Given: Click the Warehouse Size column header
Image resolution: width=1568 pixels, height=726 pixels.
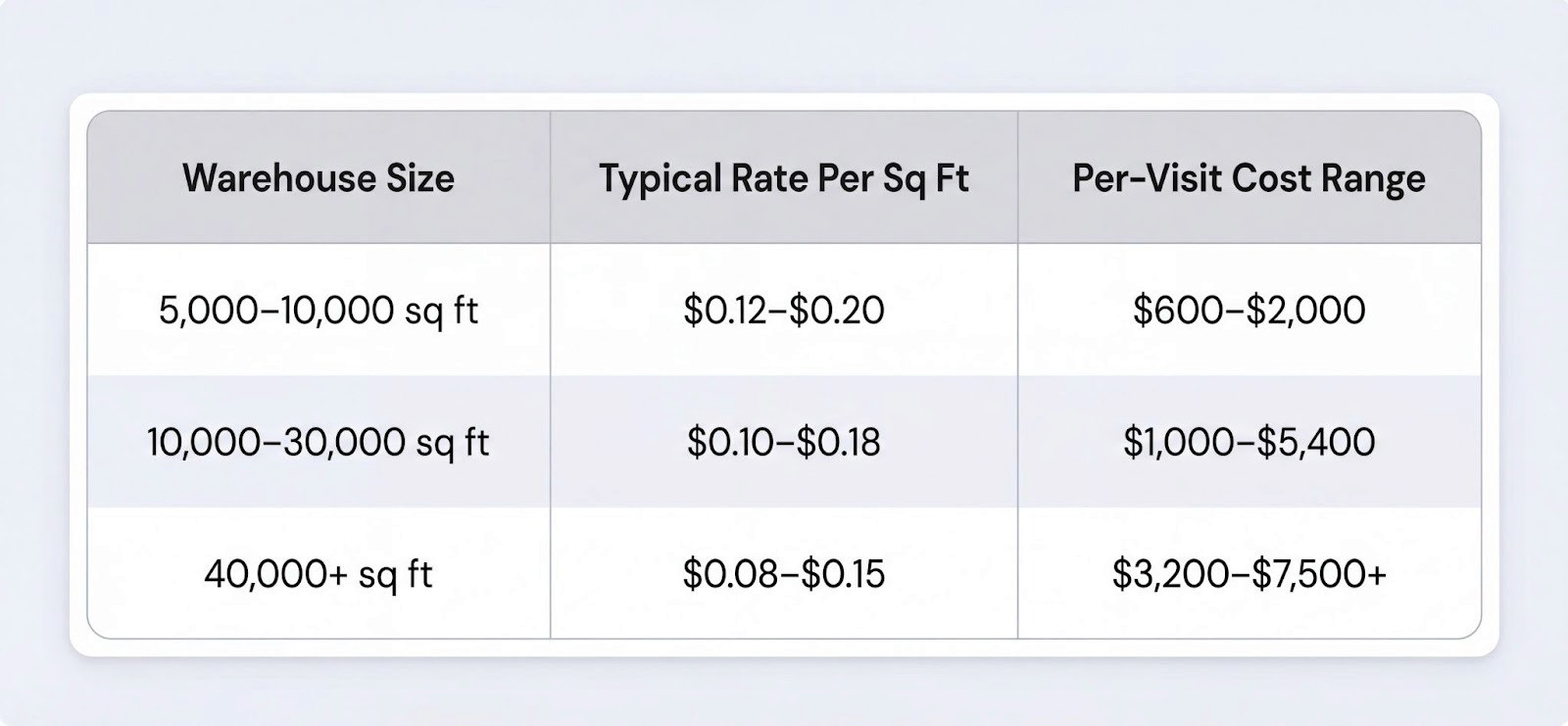Looking at the screenshot, I should click(x=318, y=178).
